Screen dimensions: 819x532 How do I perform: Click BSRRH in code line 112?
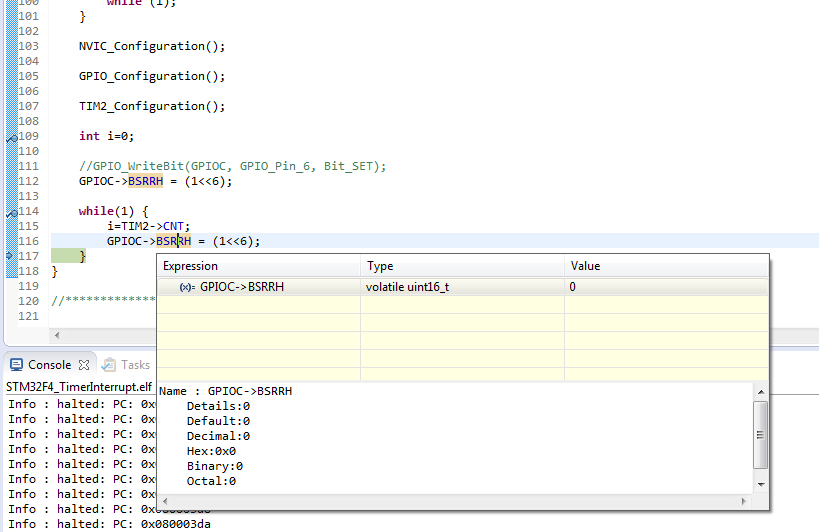pos(145,181)
